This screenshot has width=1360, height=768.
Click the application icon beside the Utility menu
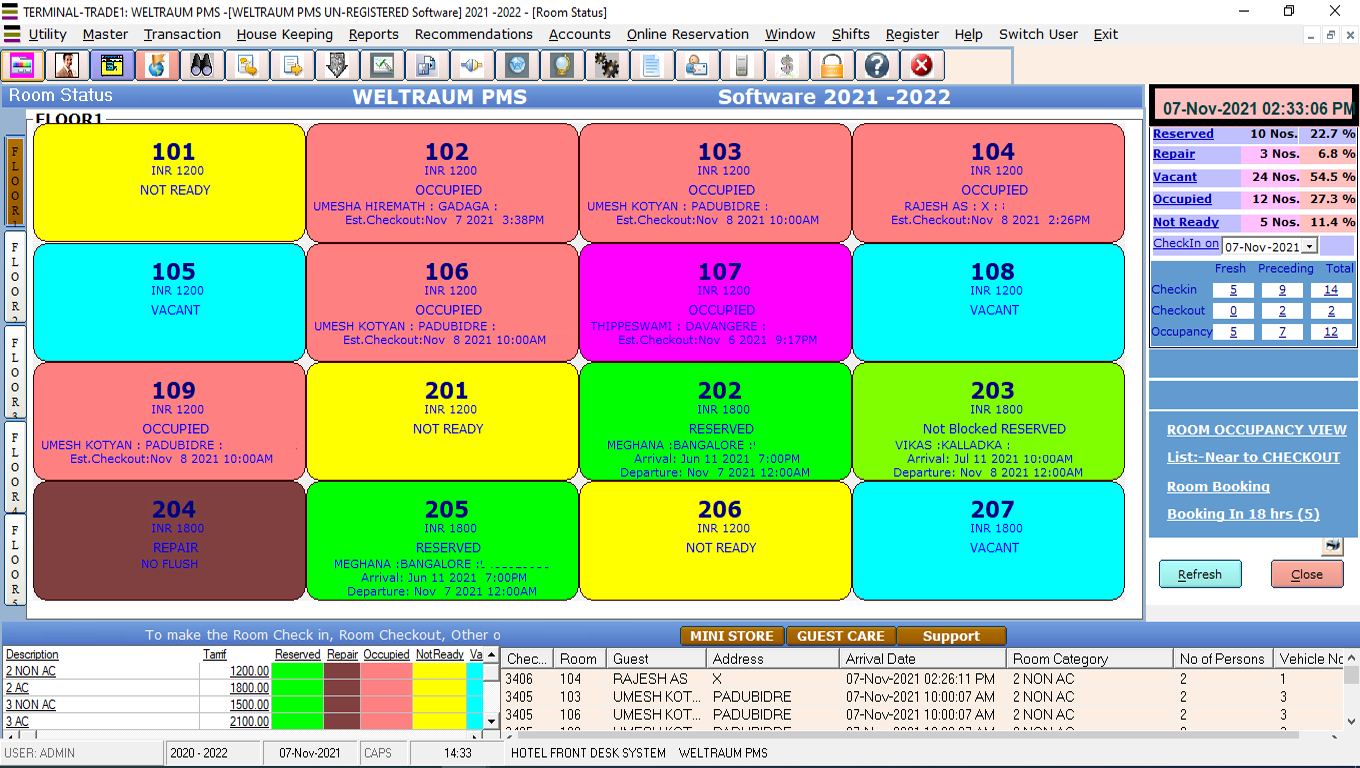(12, 34)
